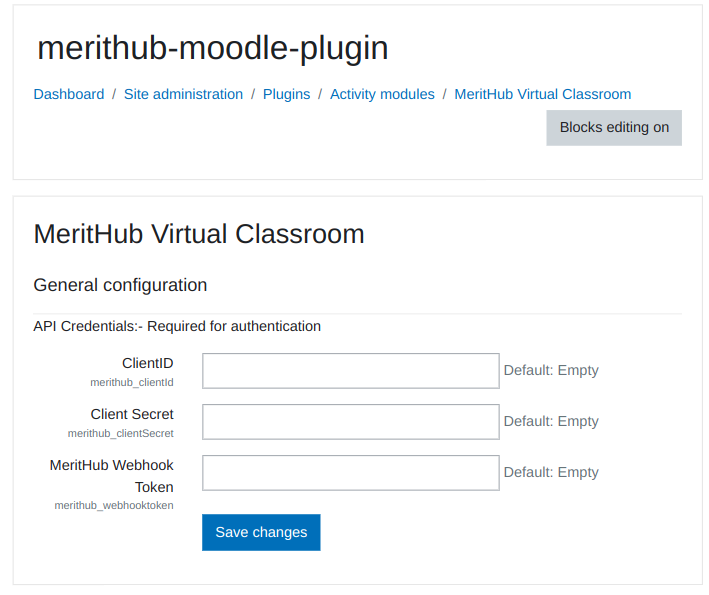Open the Dashboard breadcrumb link
This screenshot has width=709, height=595.
tap(69, 94)
